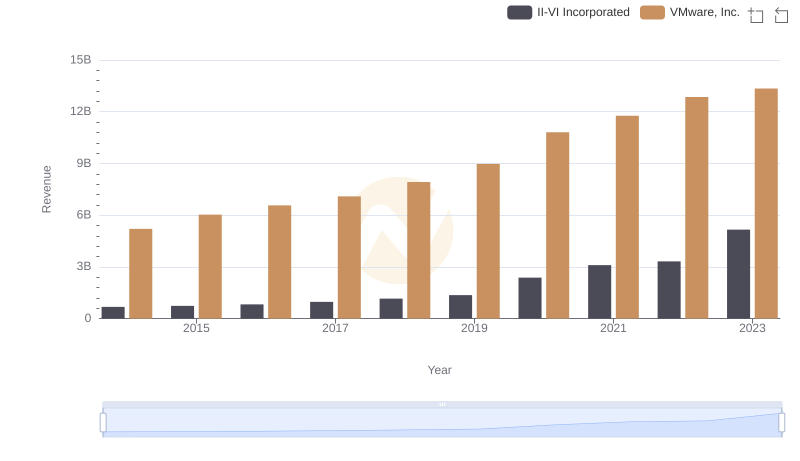Screen dimensions: 800x461
Task: Select the 2018 VMware orange bar
Action: click(419, 250)
